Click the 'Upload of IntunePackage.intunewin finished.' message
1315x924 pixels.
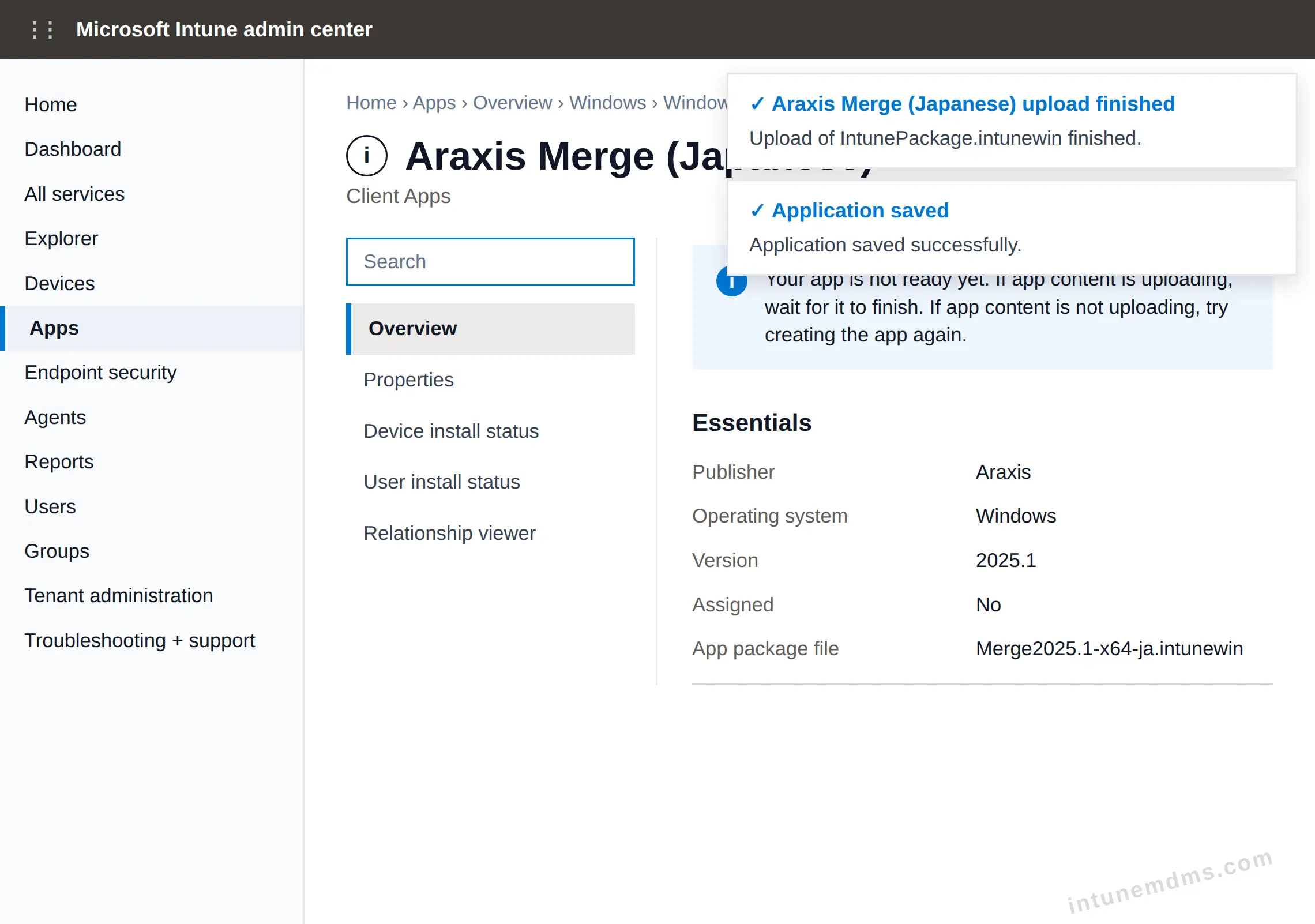pos(945,138)
